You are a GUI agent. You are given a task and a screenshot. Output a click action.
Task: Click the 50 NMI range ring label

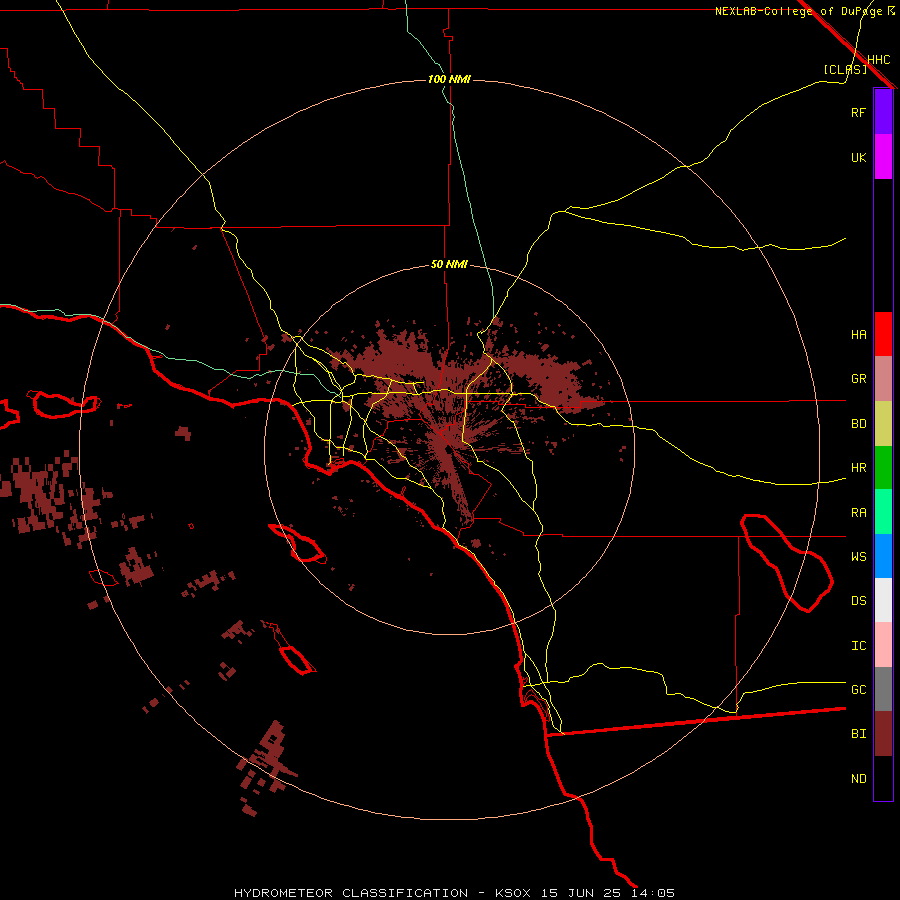click(449, 264)
